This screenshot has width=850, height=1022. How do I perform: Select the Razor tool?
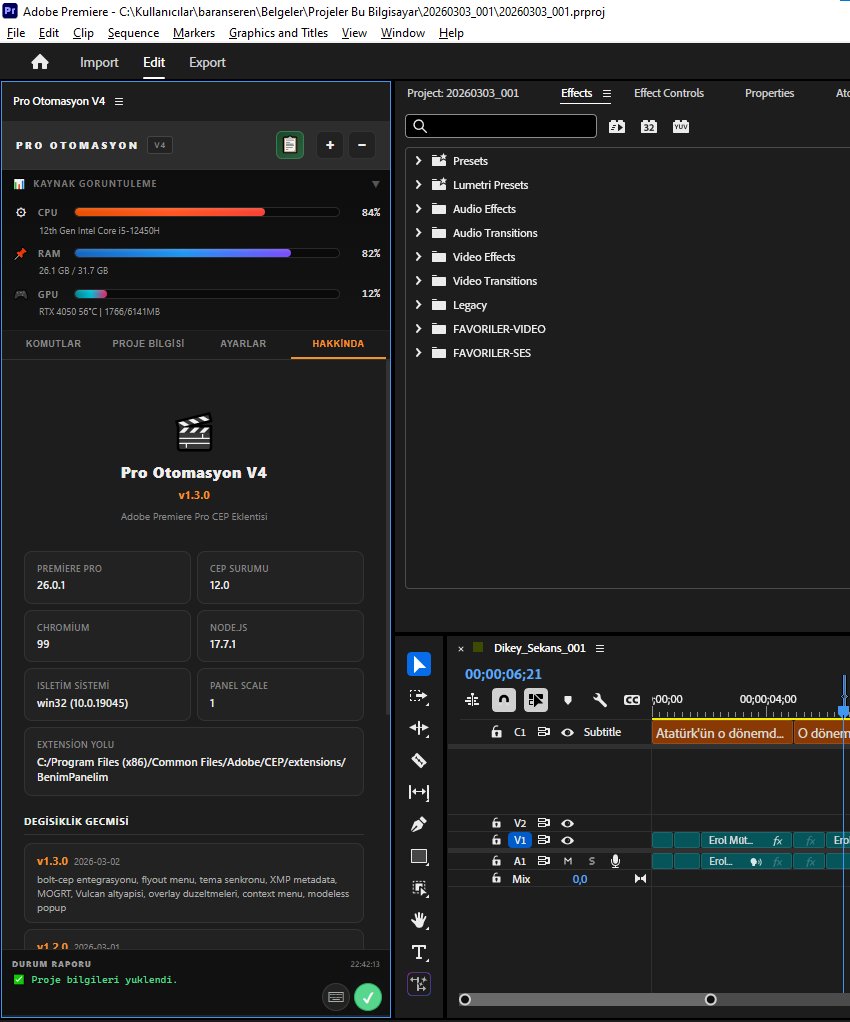click(x=418, y=760)
